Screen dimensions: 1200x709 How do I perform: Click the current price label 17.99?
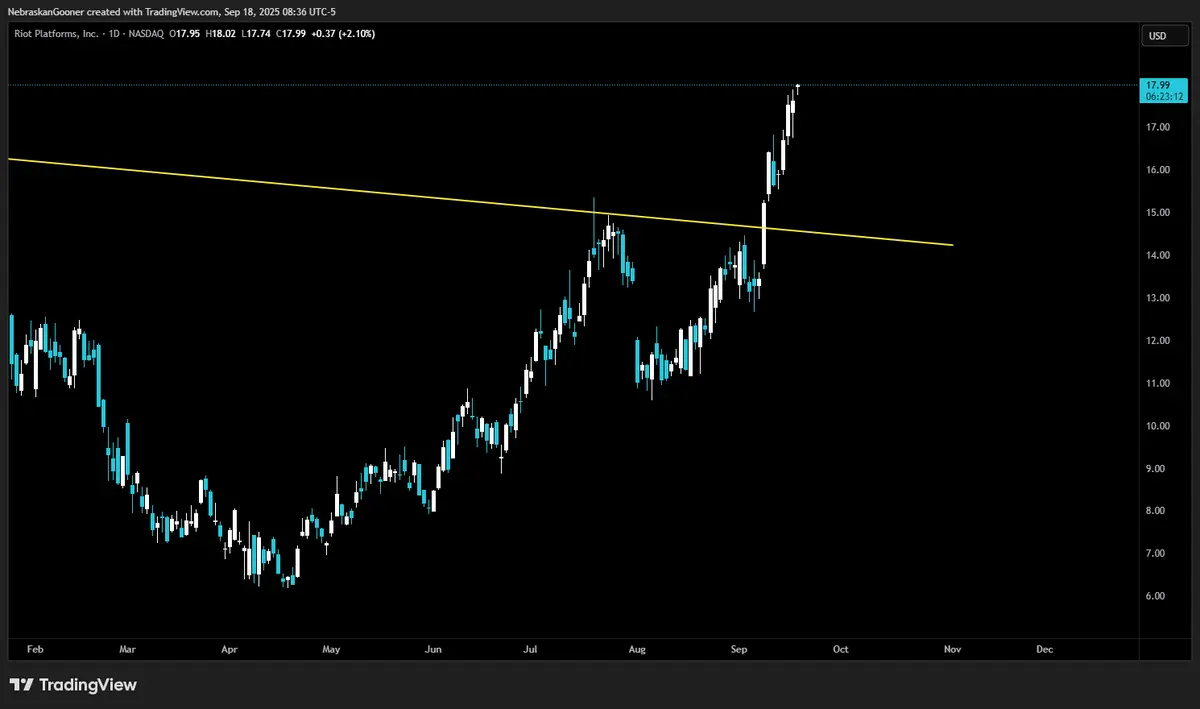coord(1157,85)
